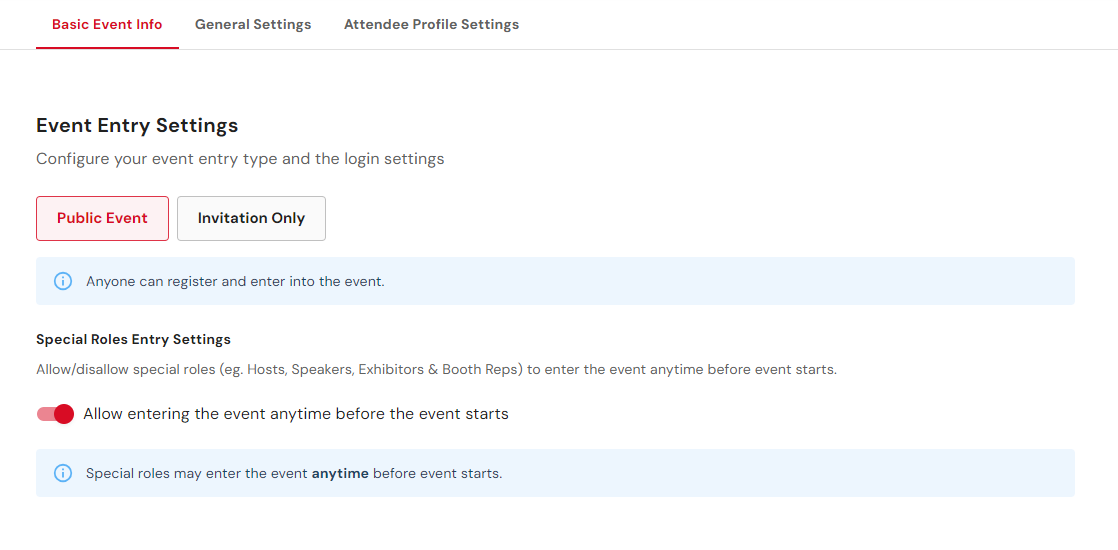
Task: Click the 'Allow/disallow special roles' description text
Action: pos(436,371)
